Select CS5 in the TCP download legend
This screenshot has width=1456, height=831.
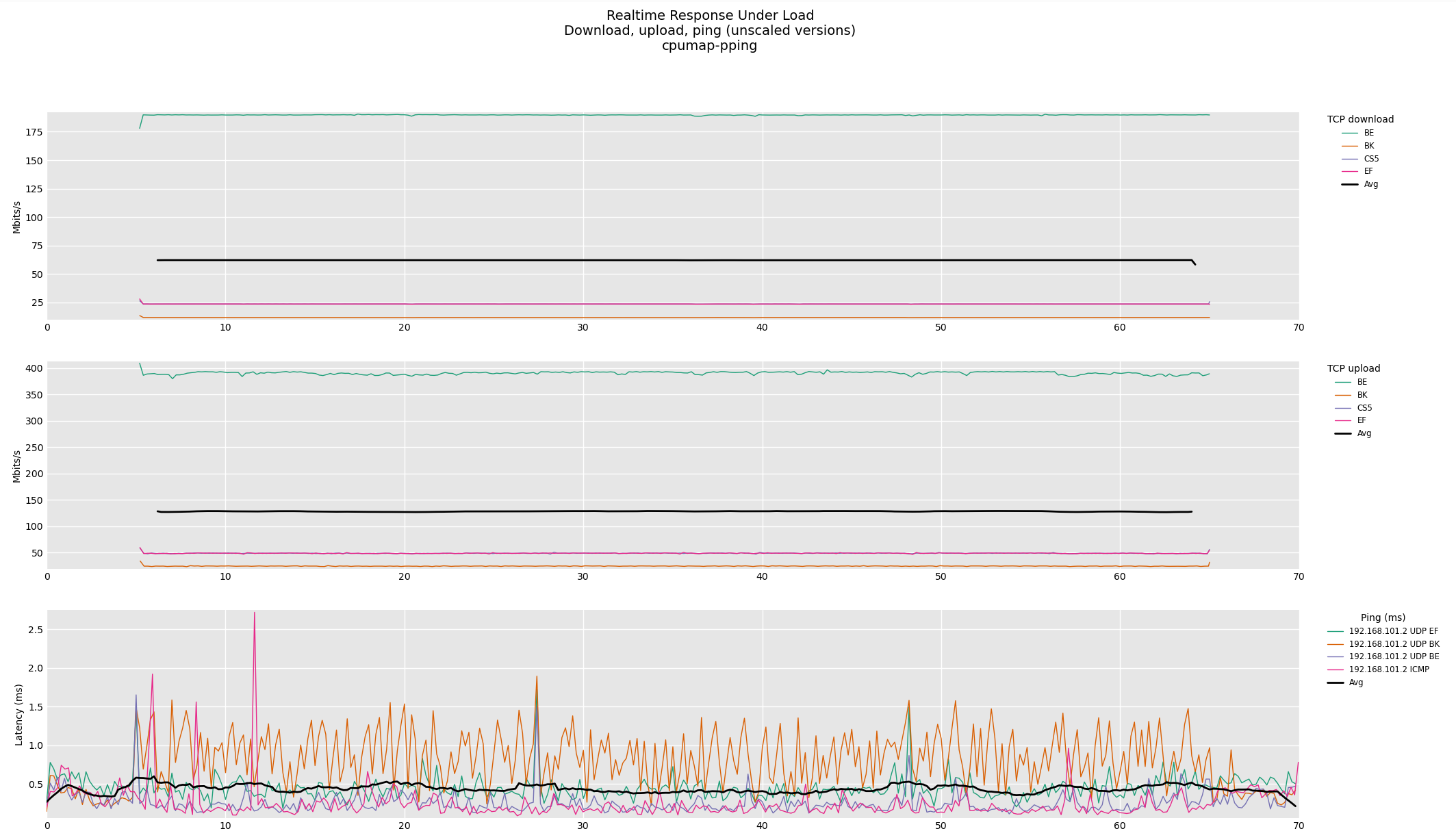(1371, 159)
